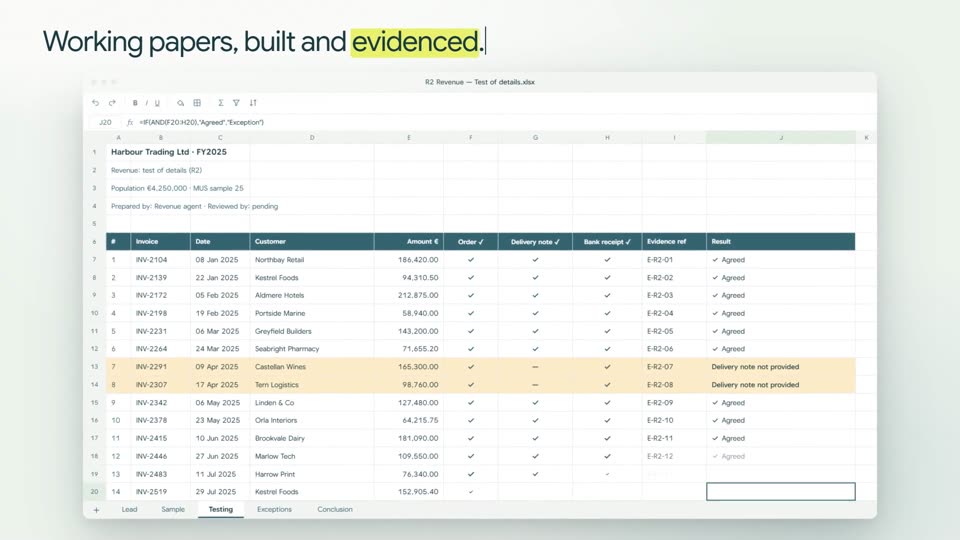Image resolution: width=960 pixels, height=540 pixels.
Task: Click customer cell Seabright Pharmacy
Action: 312,349
